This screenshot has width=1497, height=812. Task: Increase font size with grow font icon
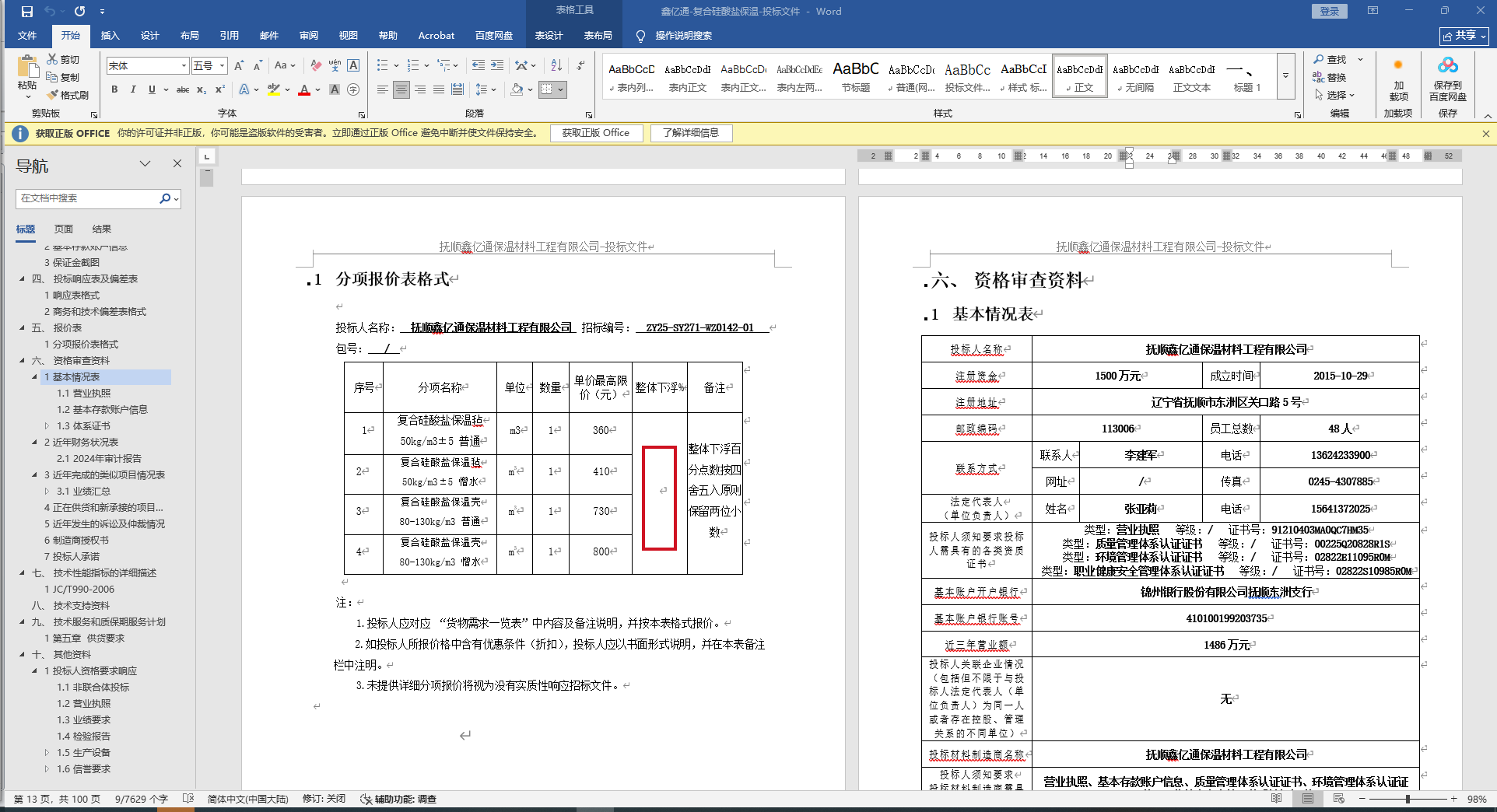click(239, 66)
